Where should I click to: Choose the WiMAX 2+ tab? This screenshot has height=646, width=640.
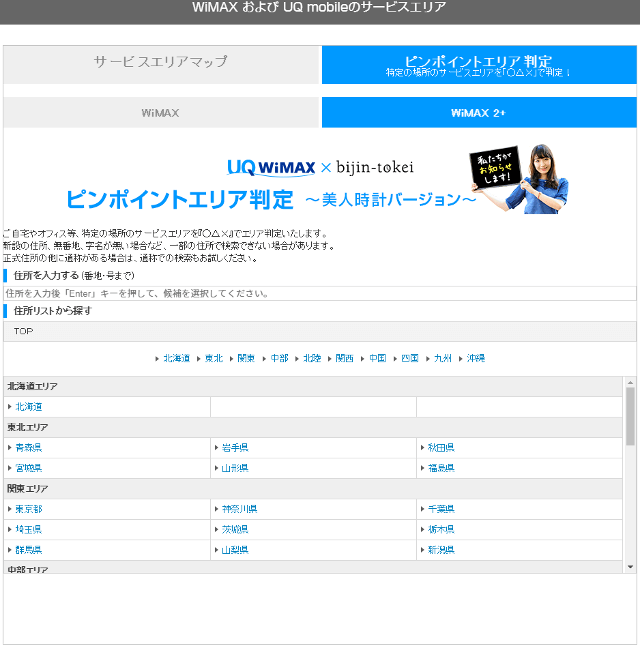(479, 112)
